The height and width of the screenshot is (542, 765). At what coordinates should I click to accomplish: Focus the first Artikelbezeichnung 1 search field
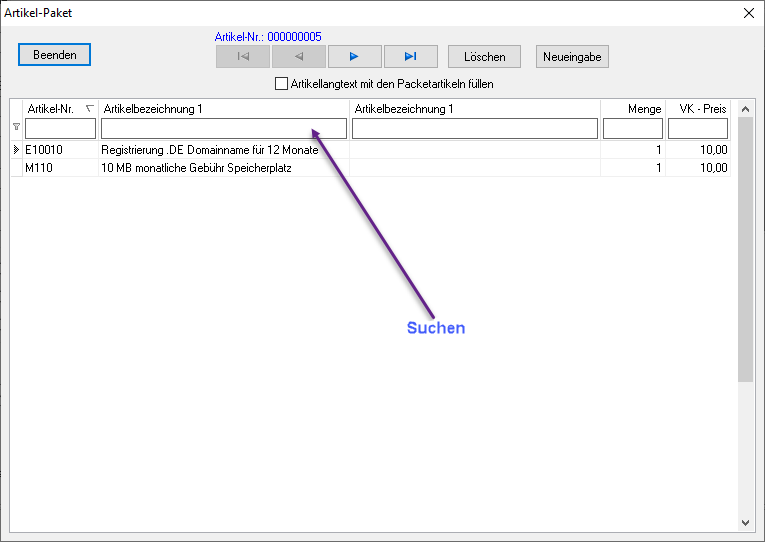(224, 129)
